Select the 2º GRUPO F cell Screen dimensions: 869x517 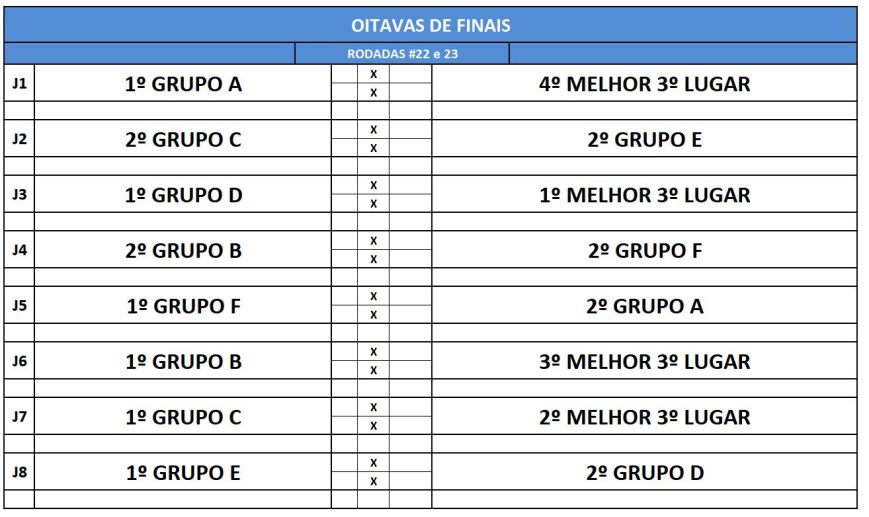[x=644, y=250]
